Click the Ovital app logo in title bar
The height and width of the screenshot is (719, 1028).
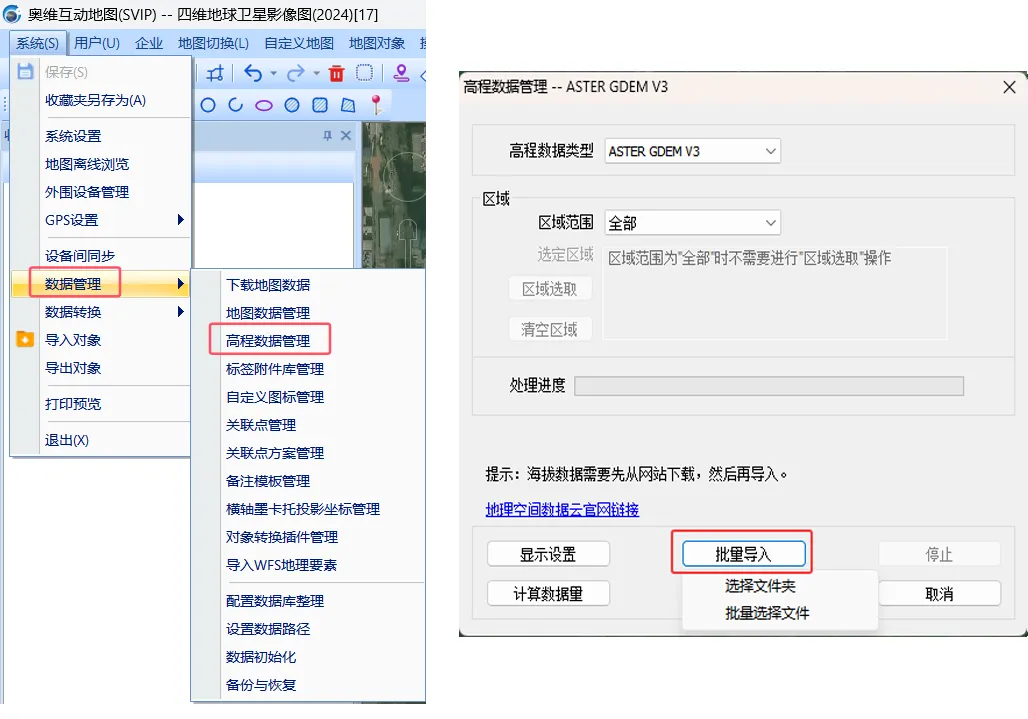coord(12,14)
